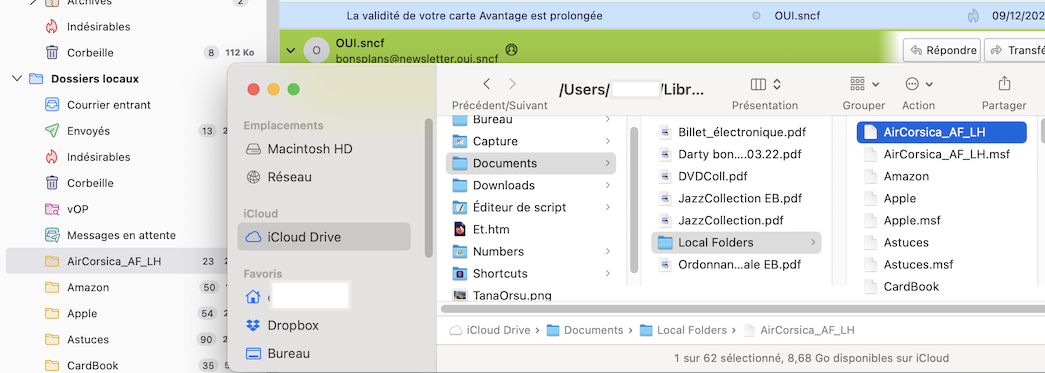The image size is (1045, 373).
Task: Open the Grouper dropdown in Finder
Action: [864, 84]
